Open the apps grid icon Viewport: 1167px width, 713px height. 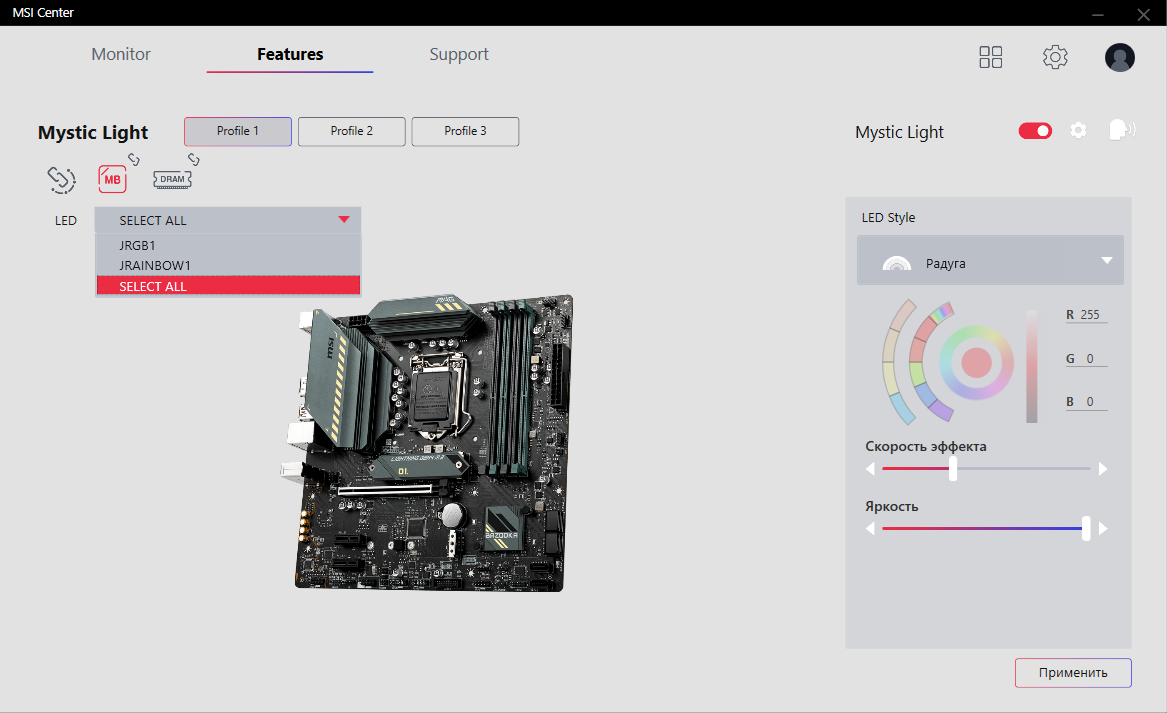(991, 57)
